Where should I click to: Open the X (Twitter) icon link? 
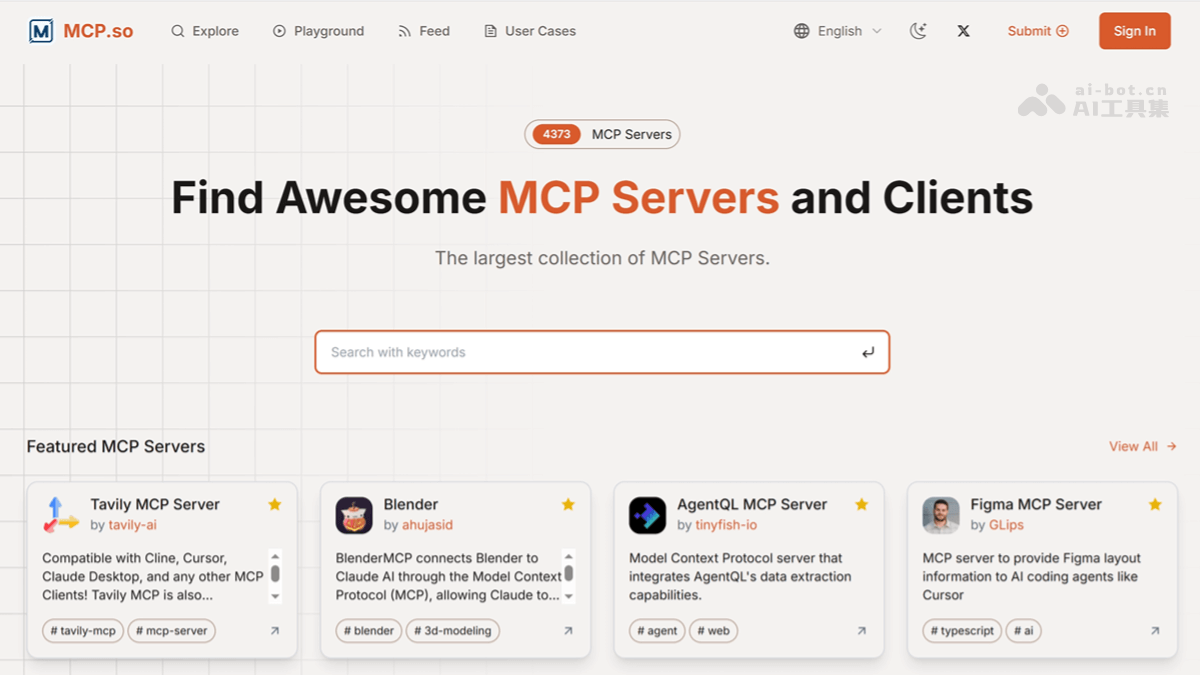[963, 31]
